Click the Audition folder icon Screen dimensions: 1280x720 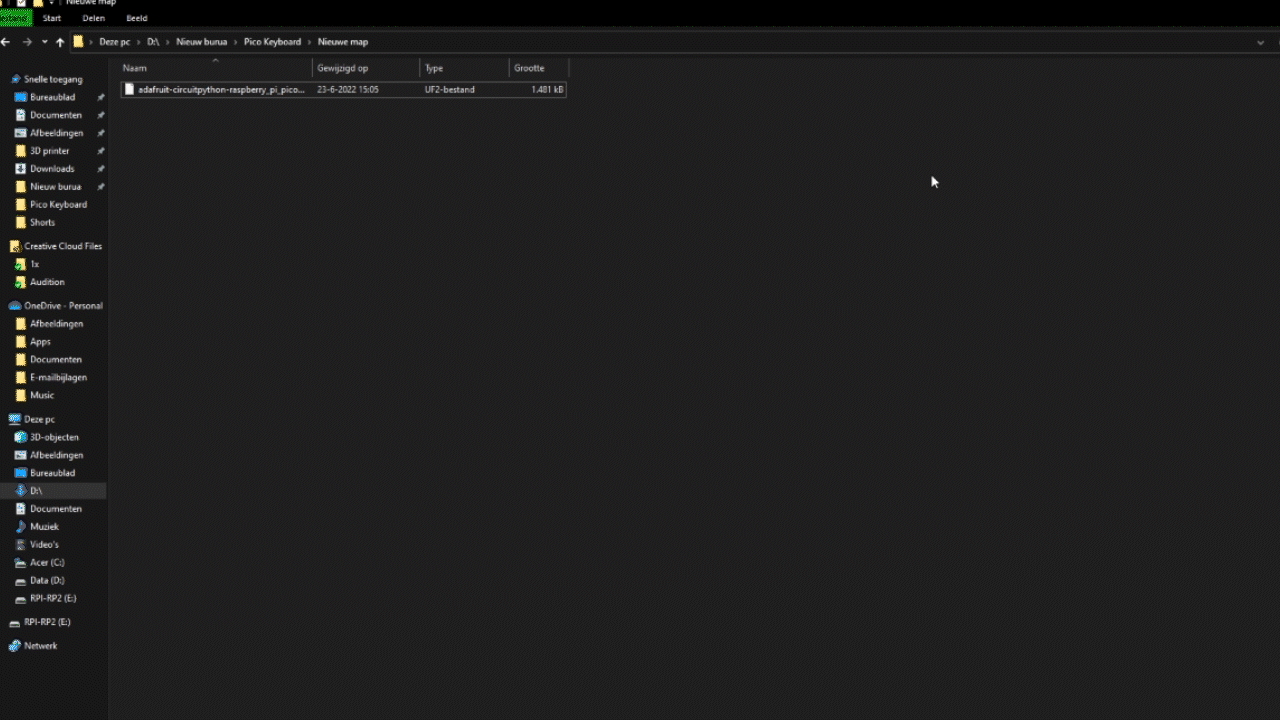[x=20, y=282]
